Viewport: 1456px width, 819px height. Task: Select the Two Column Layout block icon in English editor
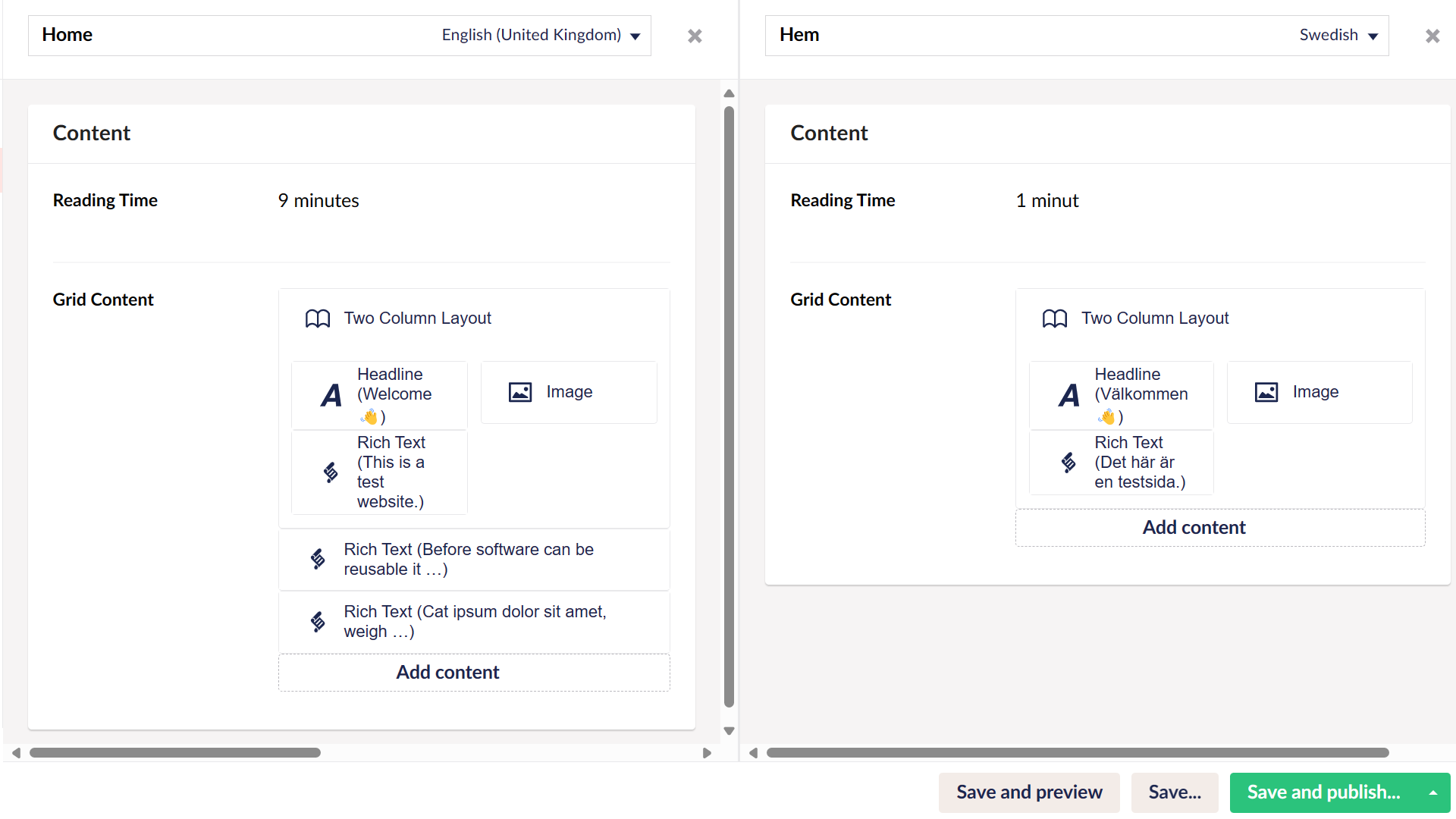coord(316,318)
